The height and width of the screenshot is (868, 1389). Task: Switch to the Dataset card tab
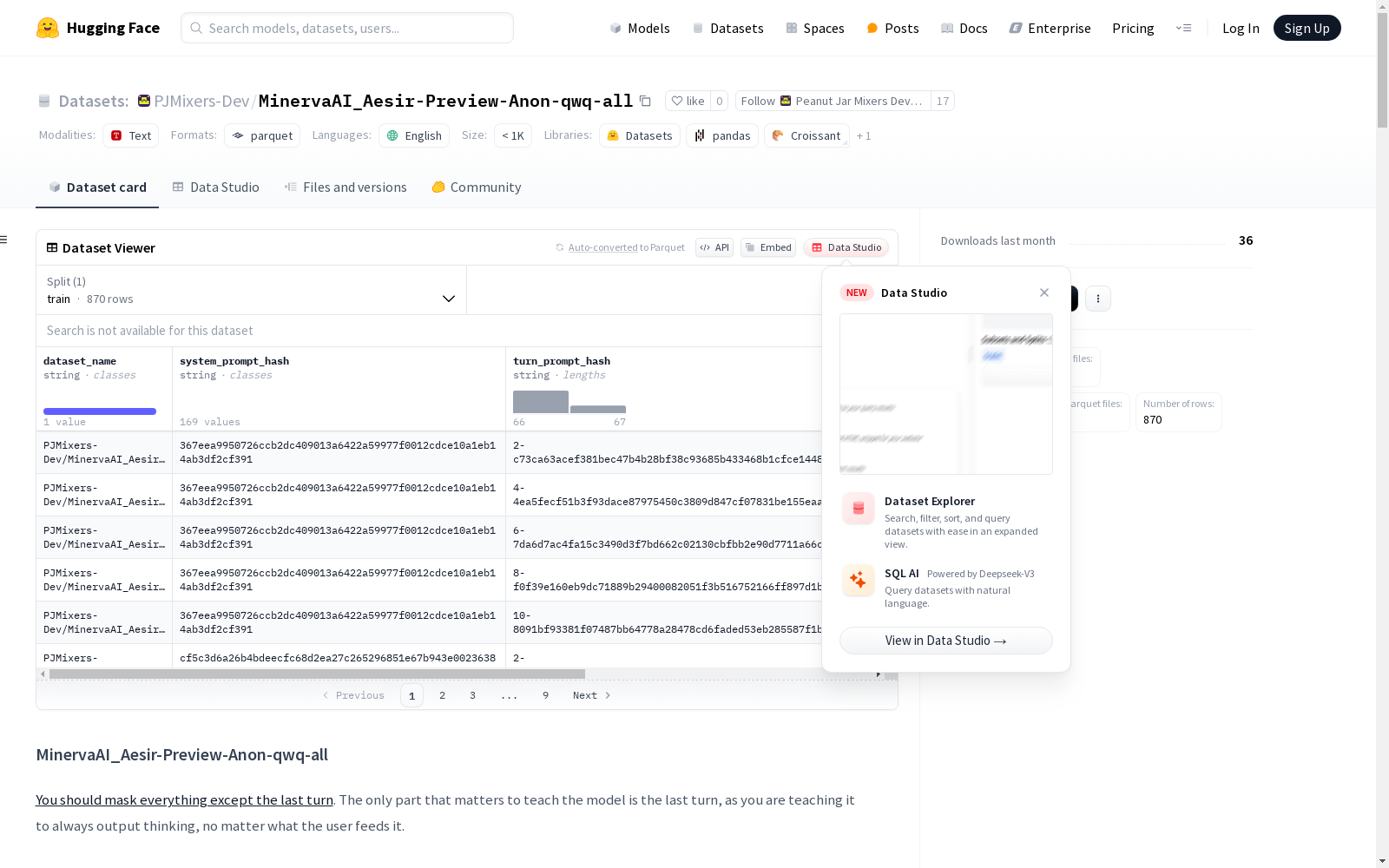pos(97,187)
